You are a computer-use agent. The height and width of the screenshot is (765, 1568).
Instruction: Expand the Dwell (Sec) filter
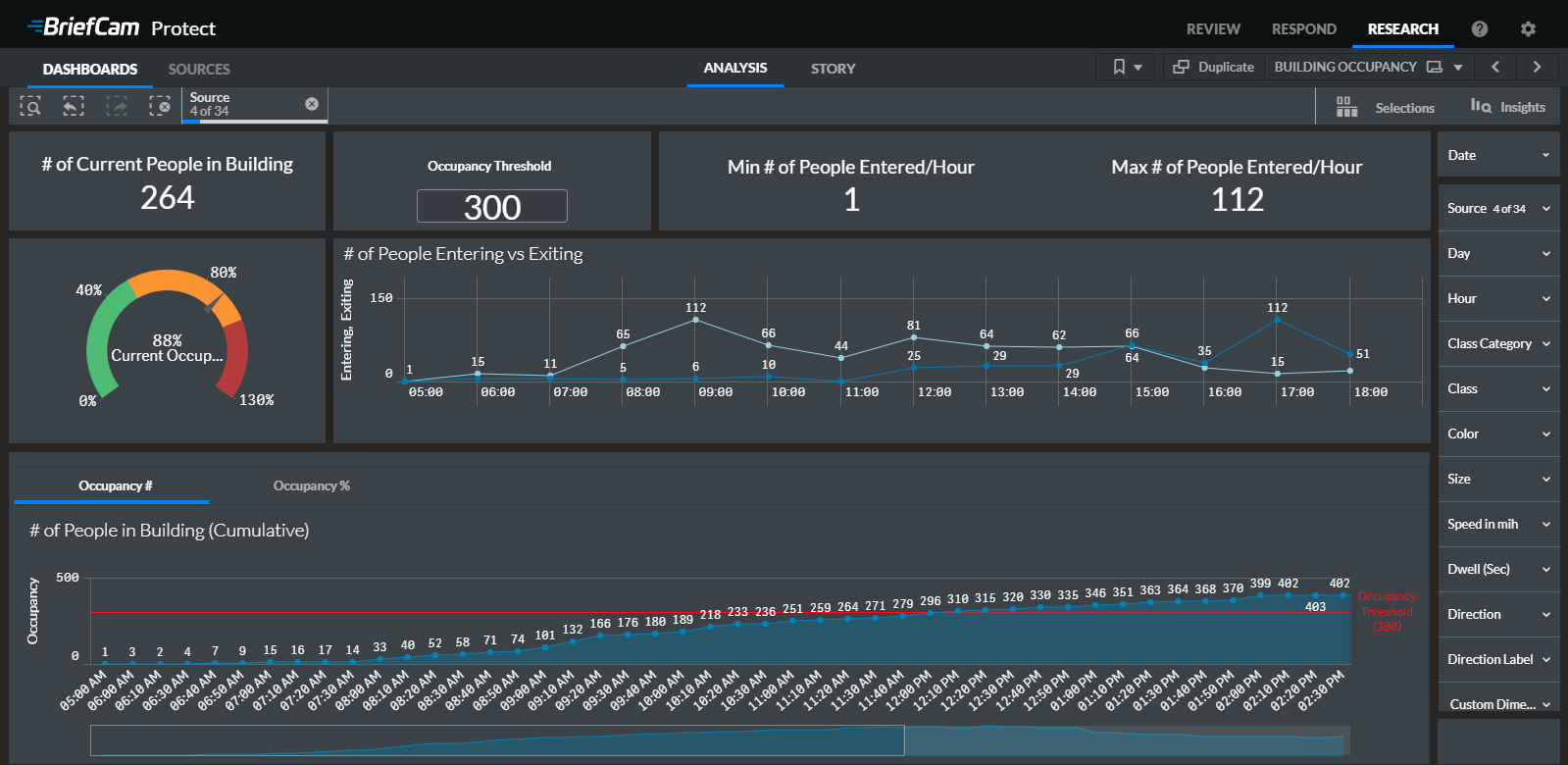pyautogui.click(x=1498, y=569)
